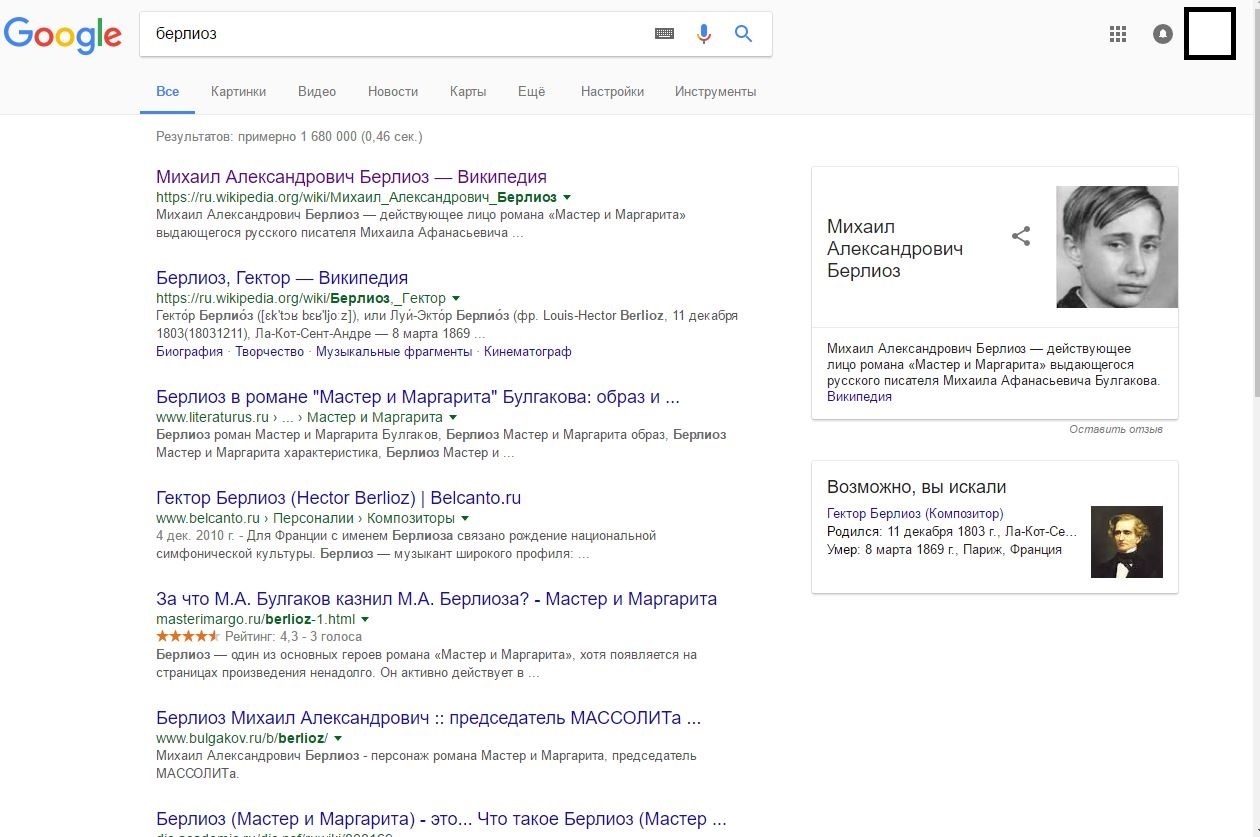Click the blue search magnifier icon
The width and height of the screenshot is (1260, 837).
coord(743,34)
